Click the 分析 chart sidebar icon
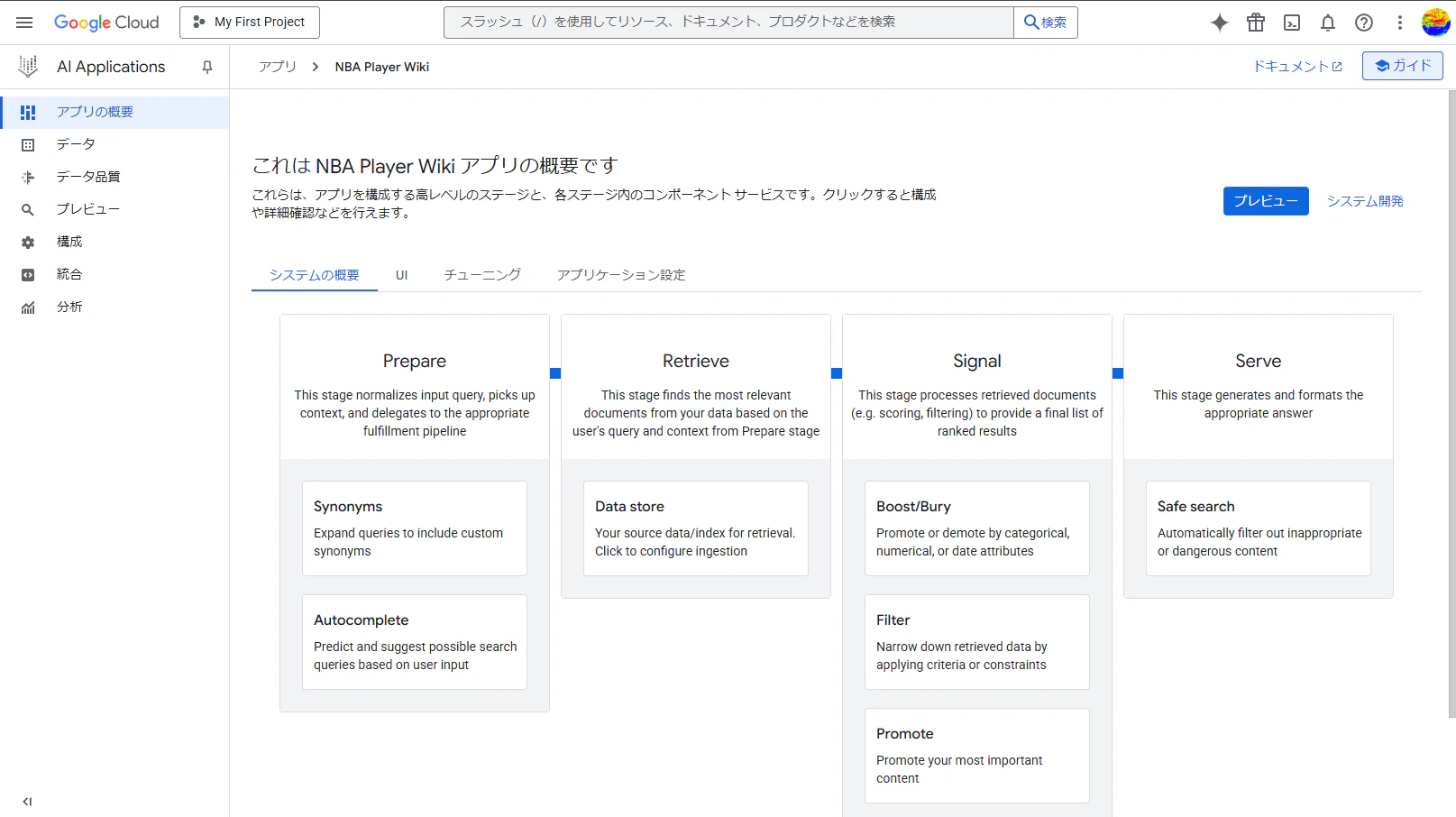1456x817 pixels. coord(28,308)
